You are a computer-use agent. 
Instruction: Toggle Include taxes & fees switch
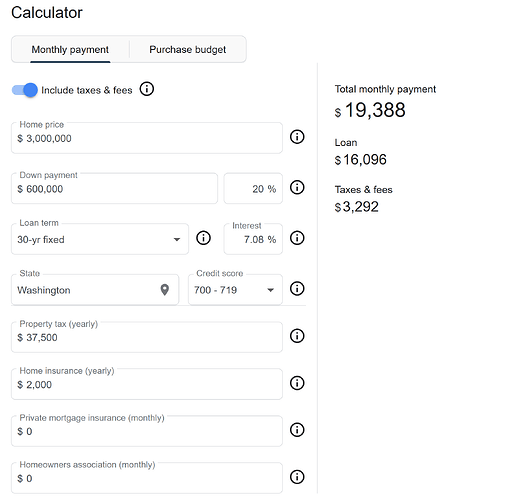pyautogui.click(x=25, y=90)
